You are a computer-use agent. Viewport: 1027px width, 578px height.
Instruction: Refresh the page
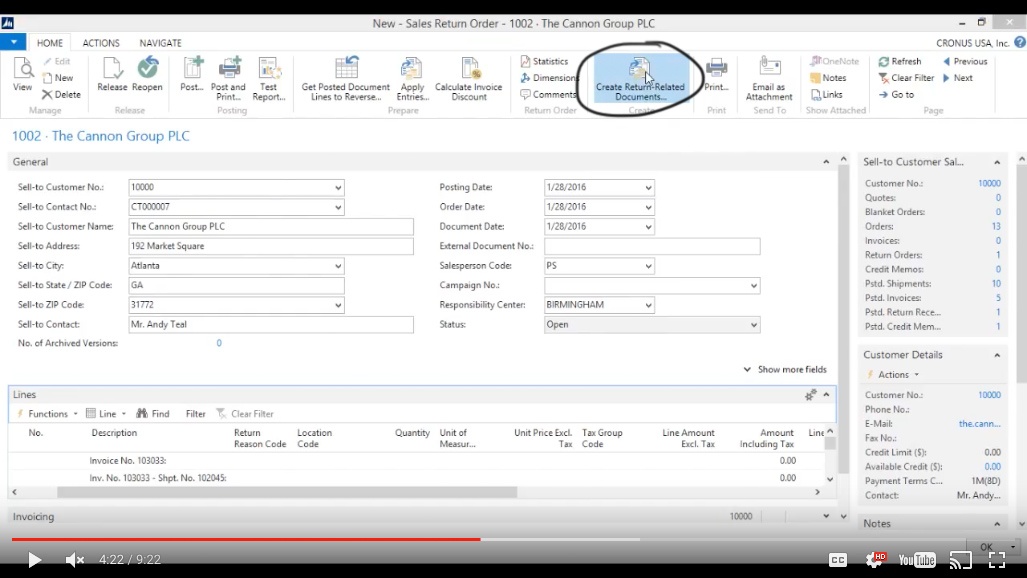coord(900,61)
